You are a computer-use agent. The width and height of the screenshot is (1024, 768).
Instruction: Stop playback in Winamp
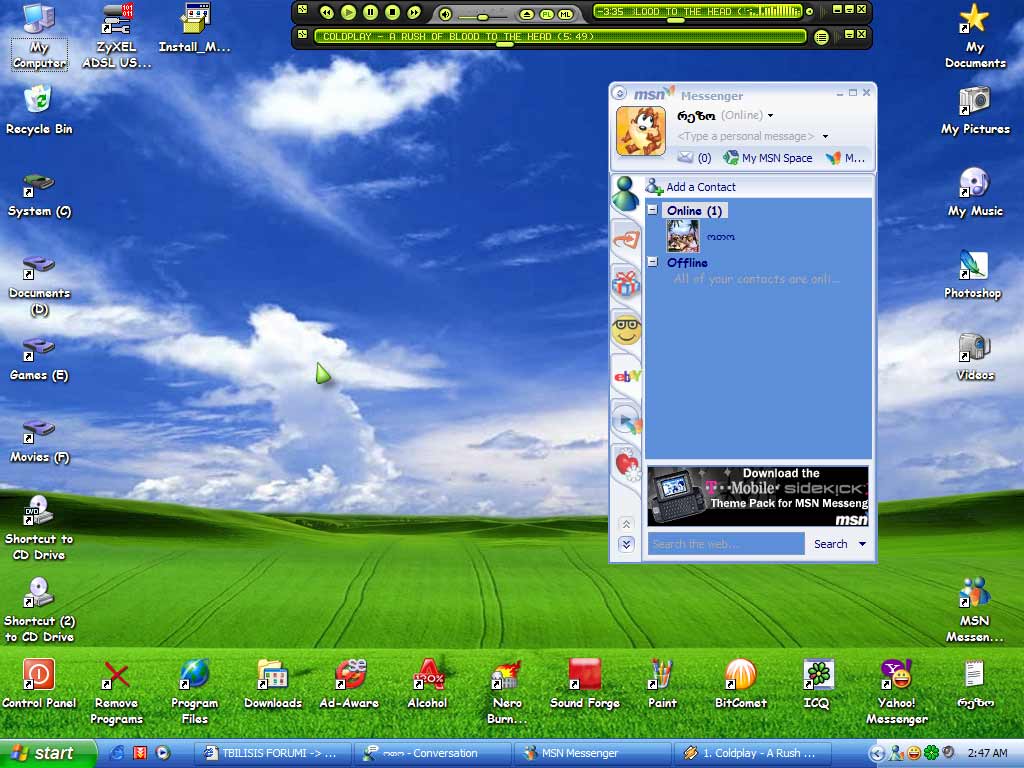[x=392, y=12]
